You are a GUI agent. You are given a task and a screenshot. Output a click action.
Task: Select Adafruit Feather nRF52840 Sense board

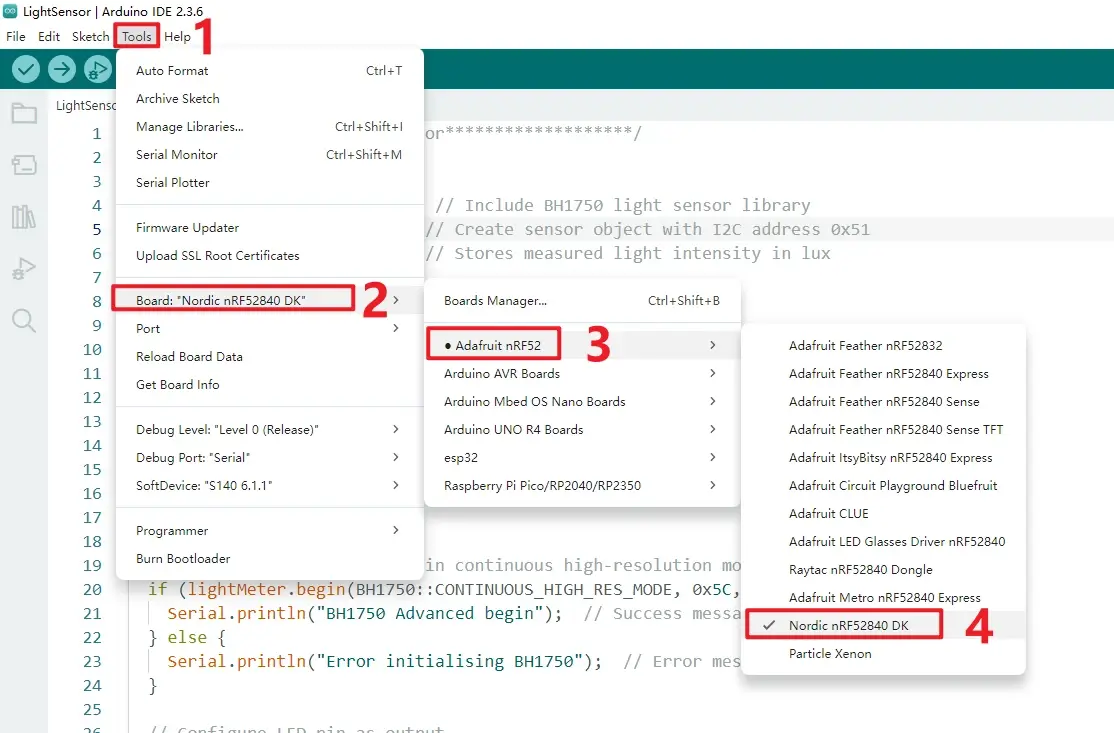click(883, 401)
